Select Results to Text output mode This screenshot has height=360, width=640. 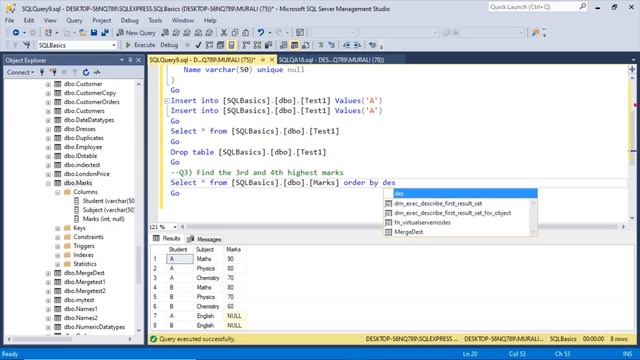(283, 45)
